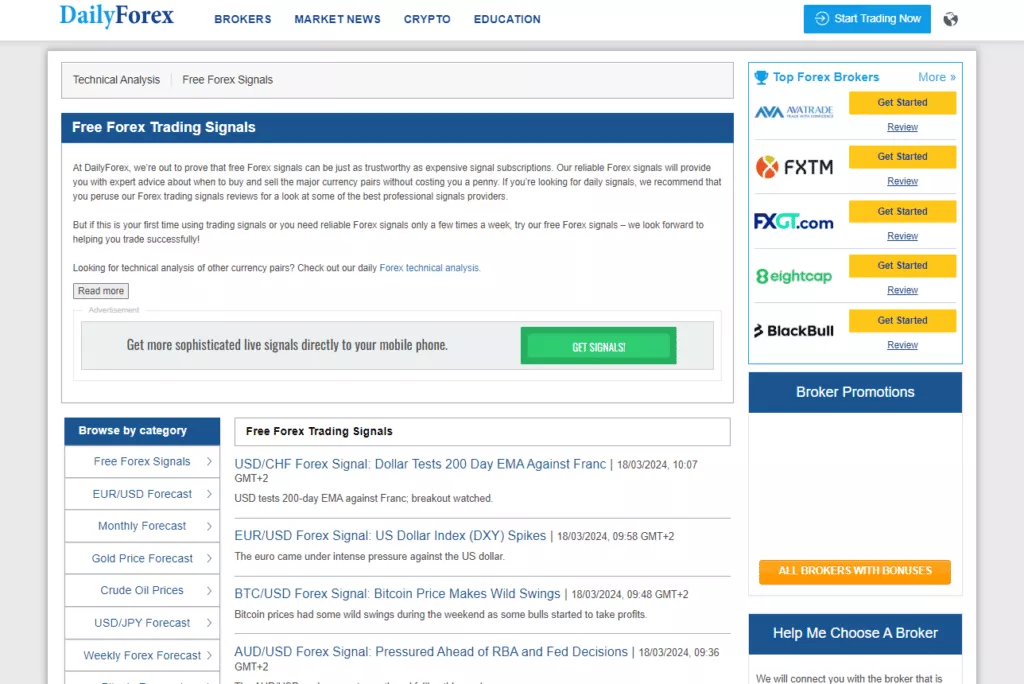The height and width of the screenshot is (684, 1024).
Task: Expand chevron next to Free Forex Signals
Action: (x=209, y=461)
